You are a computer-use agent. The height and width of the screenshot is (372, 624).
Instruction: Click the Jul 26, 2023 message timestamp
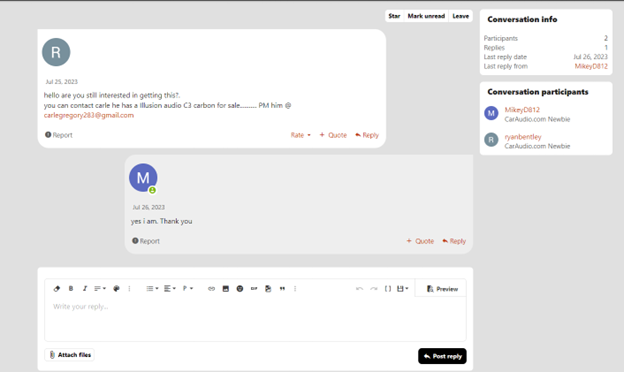tap(148, 207)
